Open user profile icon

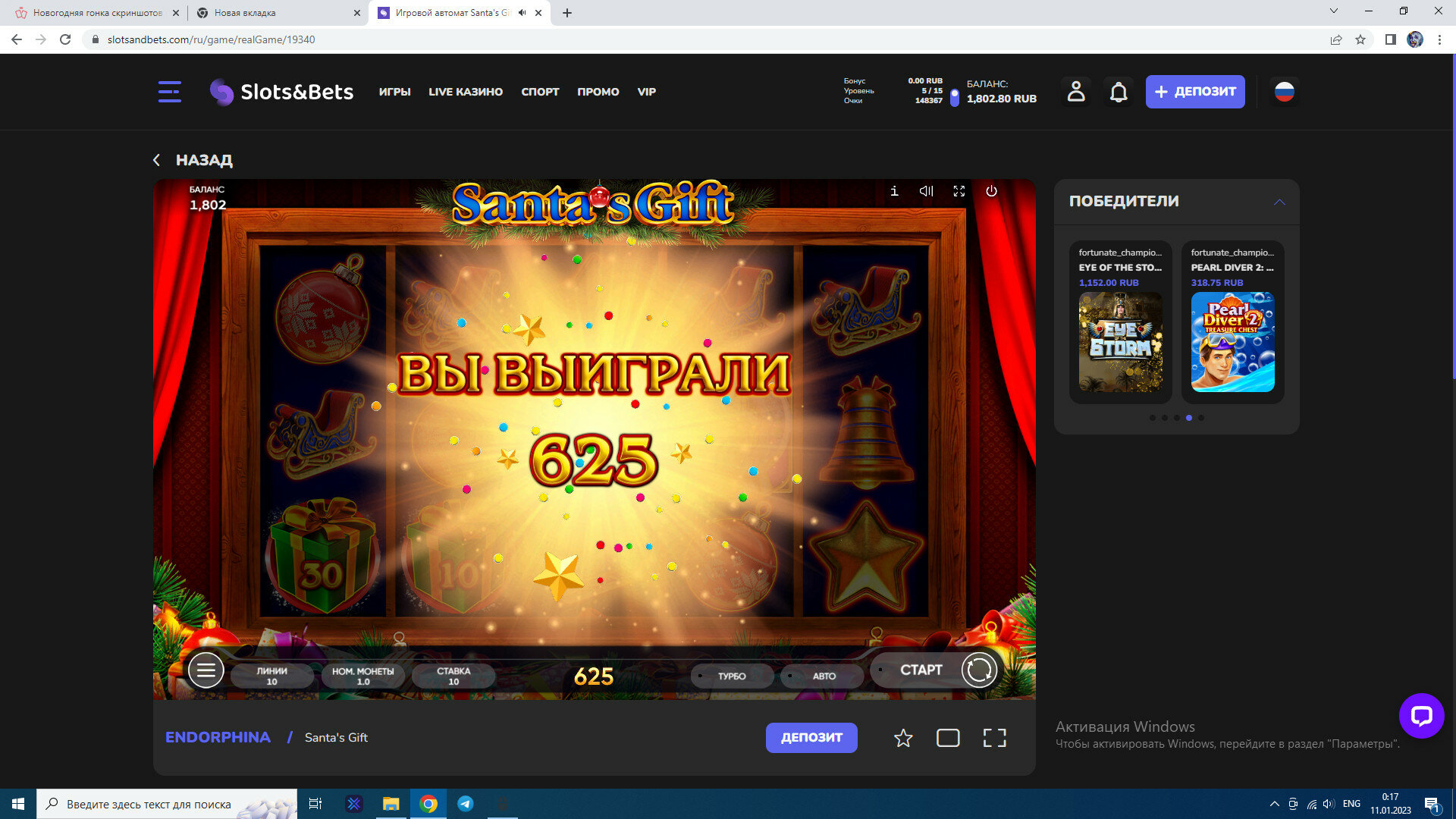tap(1075, 92)
